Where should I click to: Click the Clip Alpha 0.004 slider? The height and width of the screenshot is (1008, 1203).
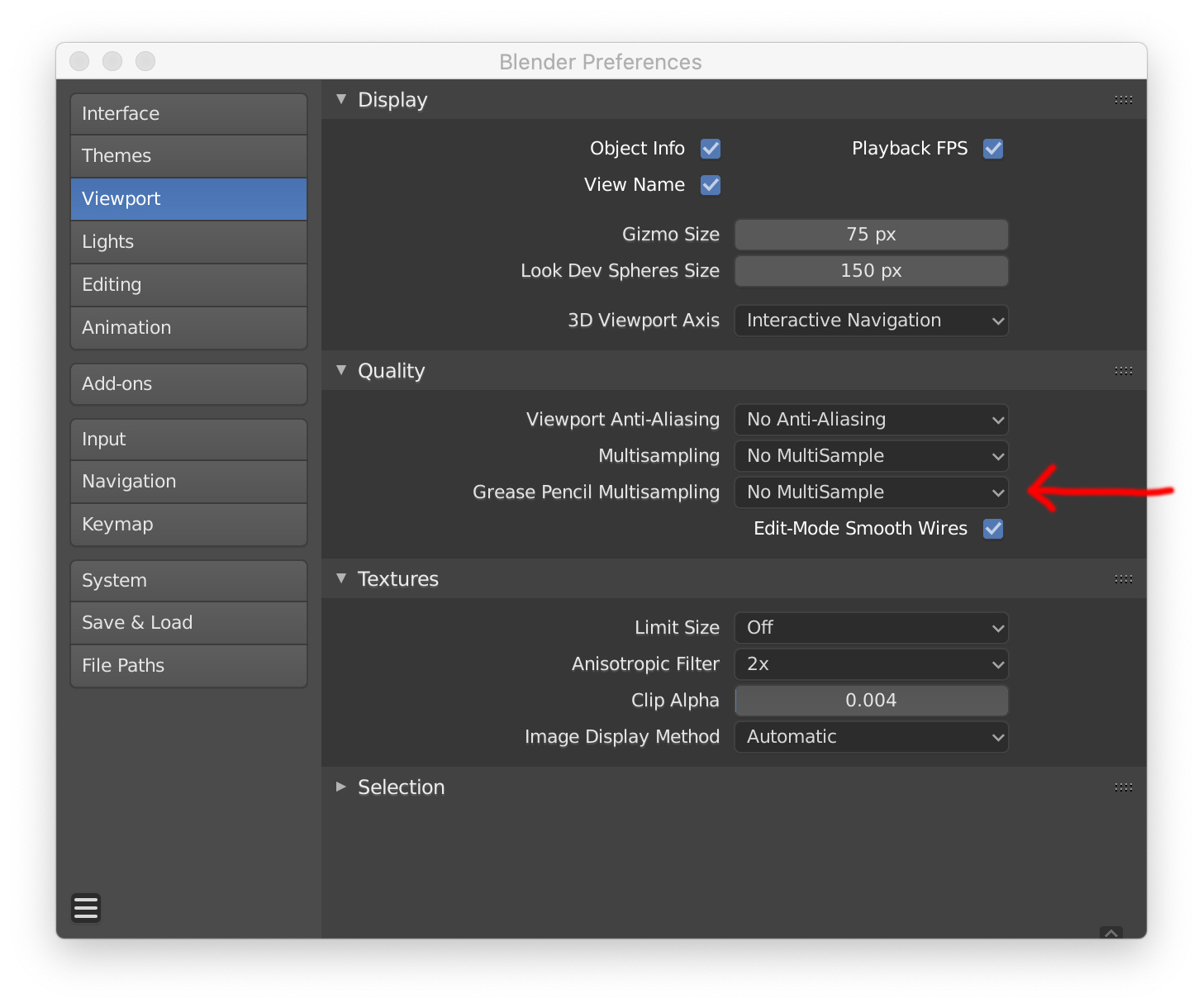point(872,701)
